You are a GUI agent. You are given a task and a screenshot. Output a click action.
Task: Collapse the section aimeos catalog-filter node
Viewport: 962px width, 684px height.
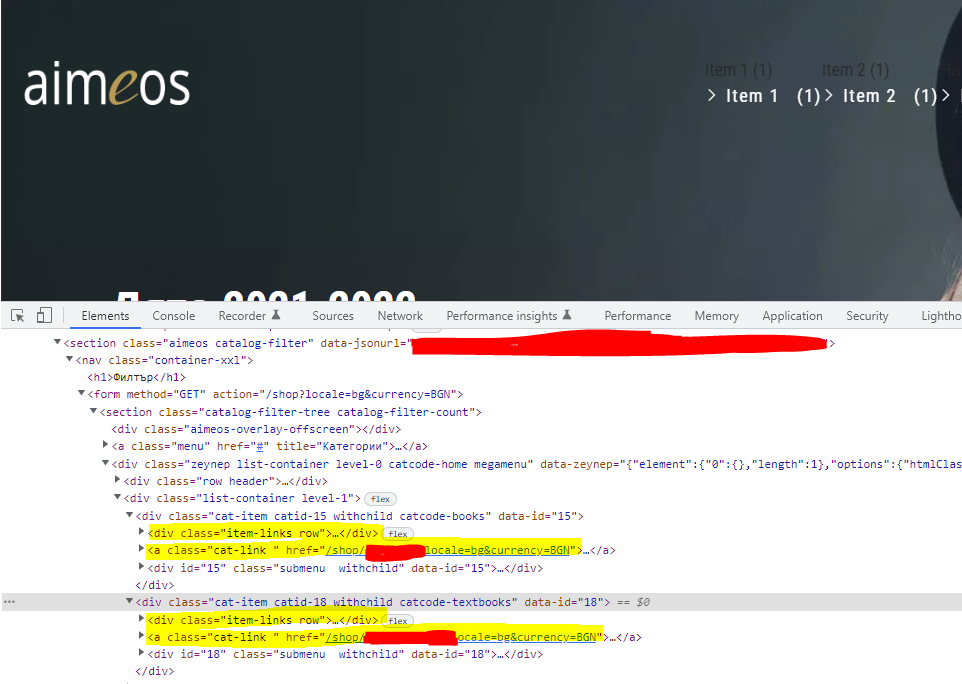tap(57, 342)
